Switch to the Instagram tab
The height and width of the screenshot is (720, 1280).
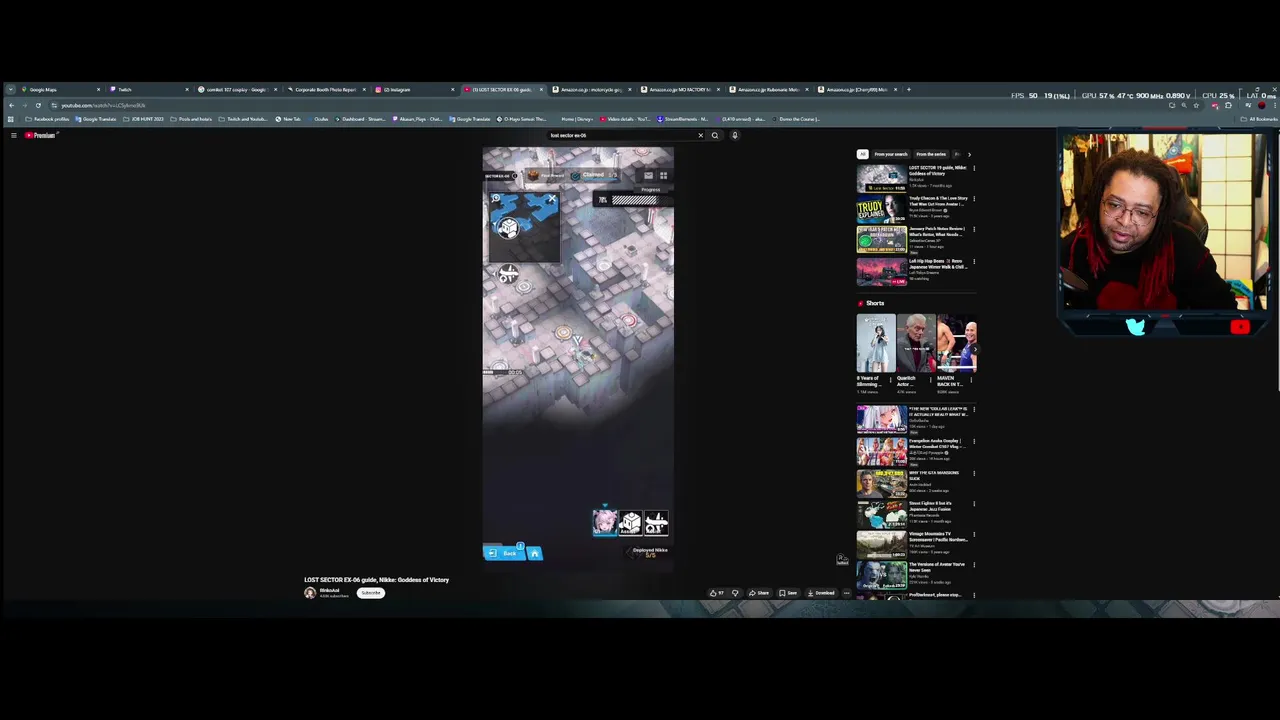pyautogui.click(x=414, y=90)
